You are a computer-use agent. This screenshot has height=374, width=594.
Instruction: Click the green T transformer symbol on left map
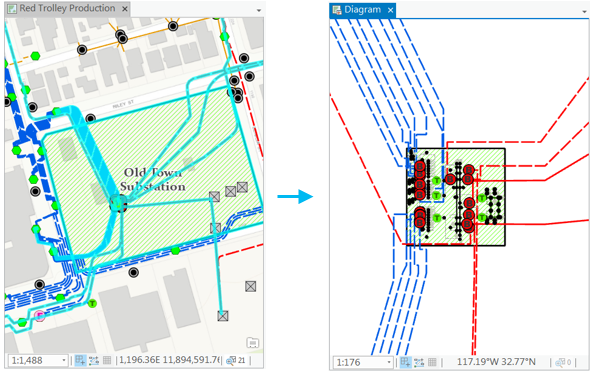point(92,303)
